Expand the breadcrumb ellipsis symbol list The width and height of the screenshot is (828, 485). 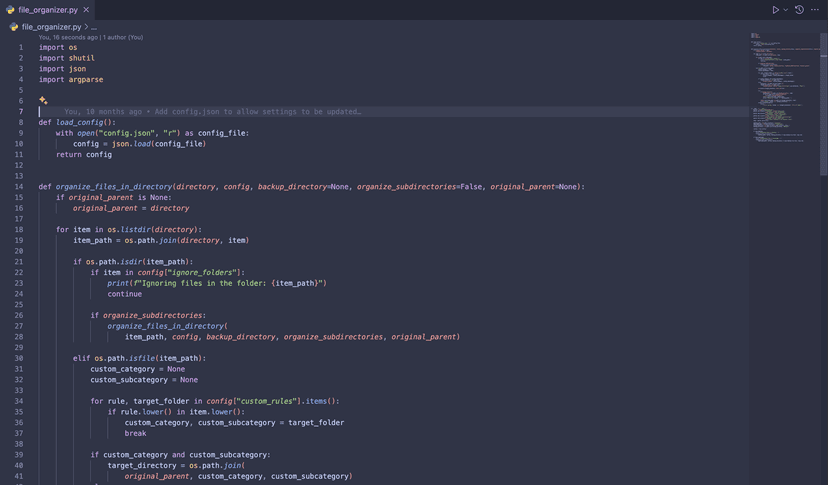[95, 27]
